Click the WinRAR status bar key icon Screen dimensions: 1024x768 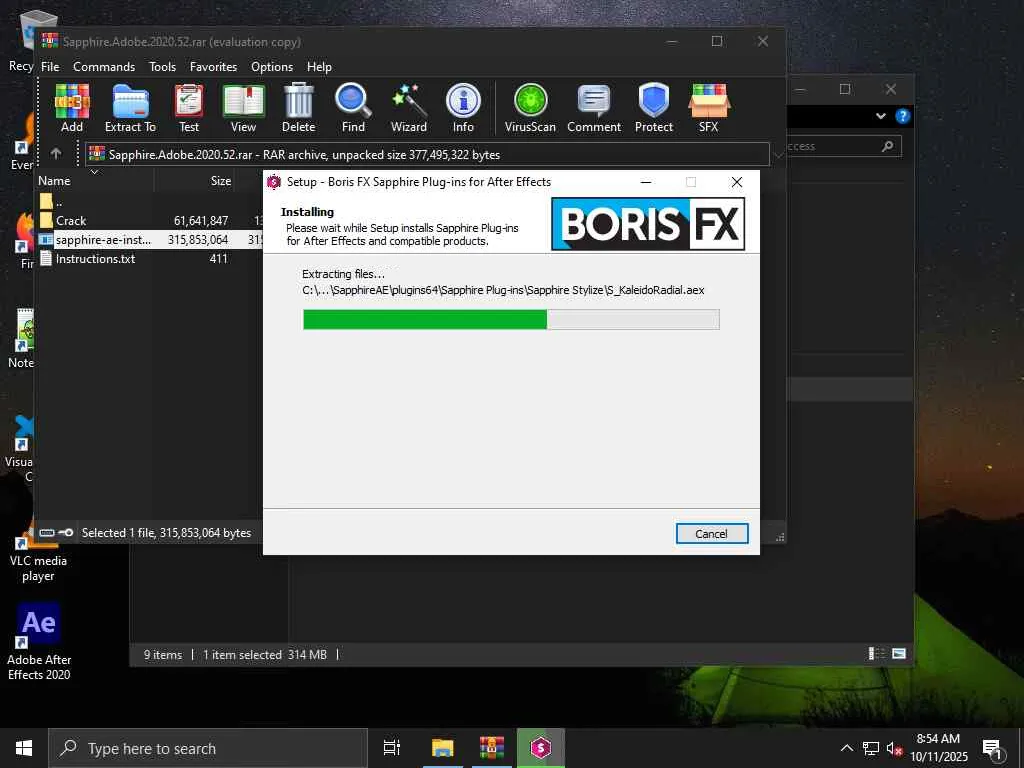(x=65, y=533)
